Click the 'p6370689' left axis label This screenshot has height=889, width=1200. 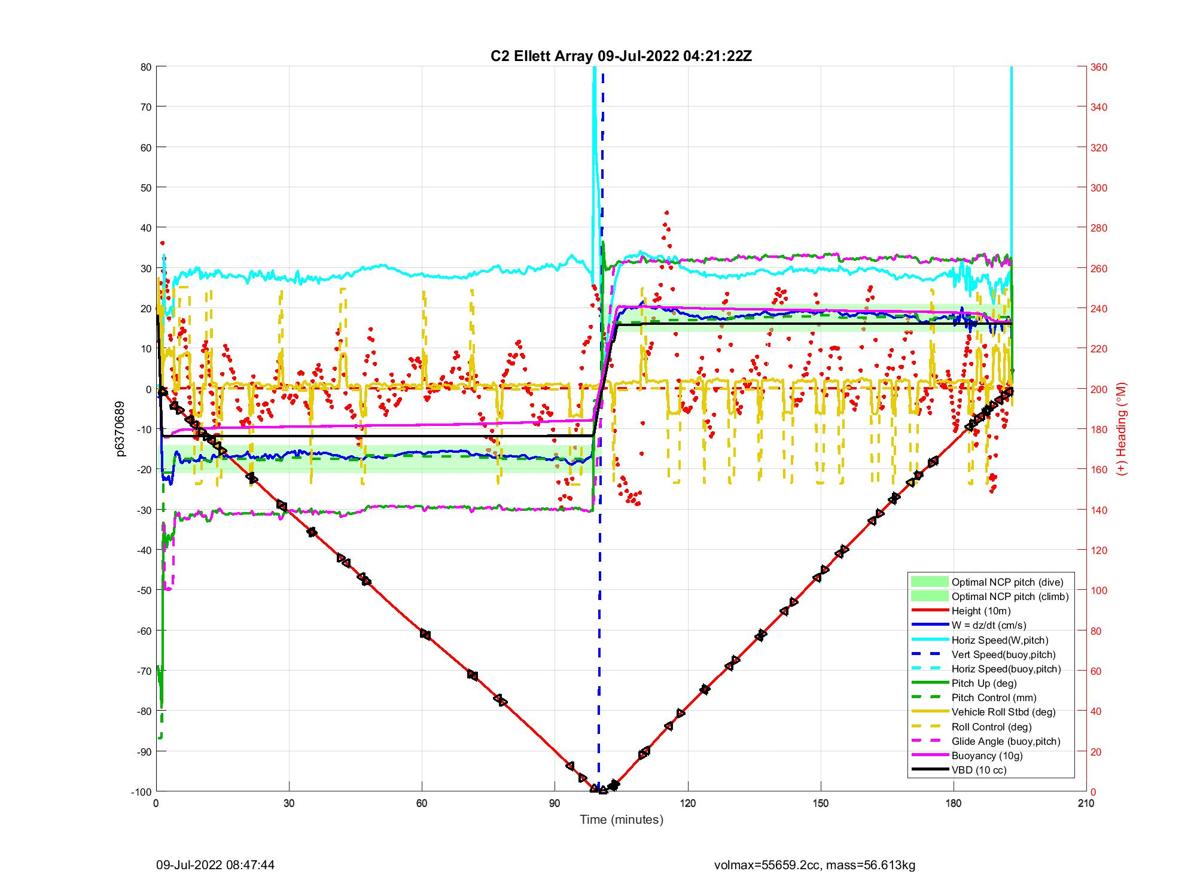tap(120, 429)
